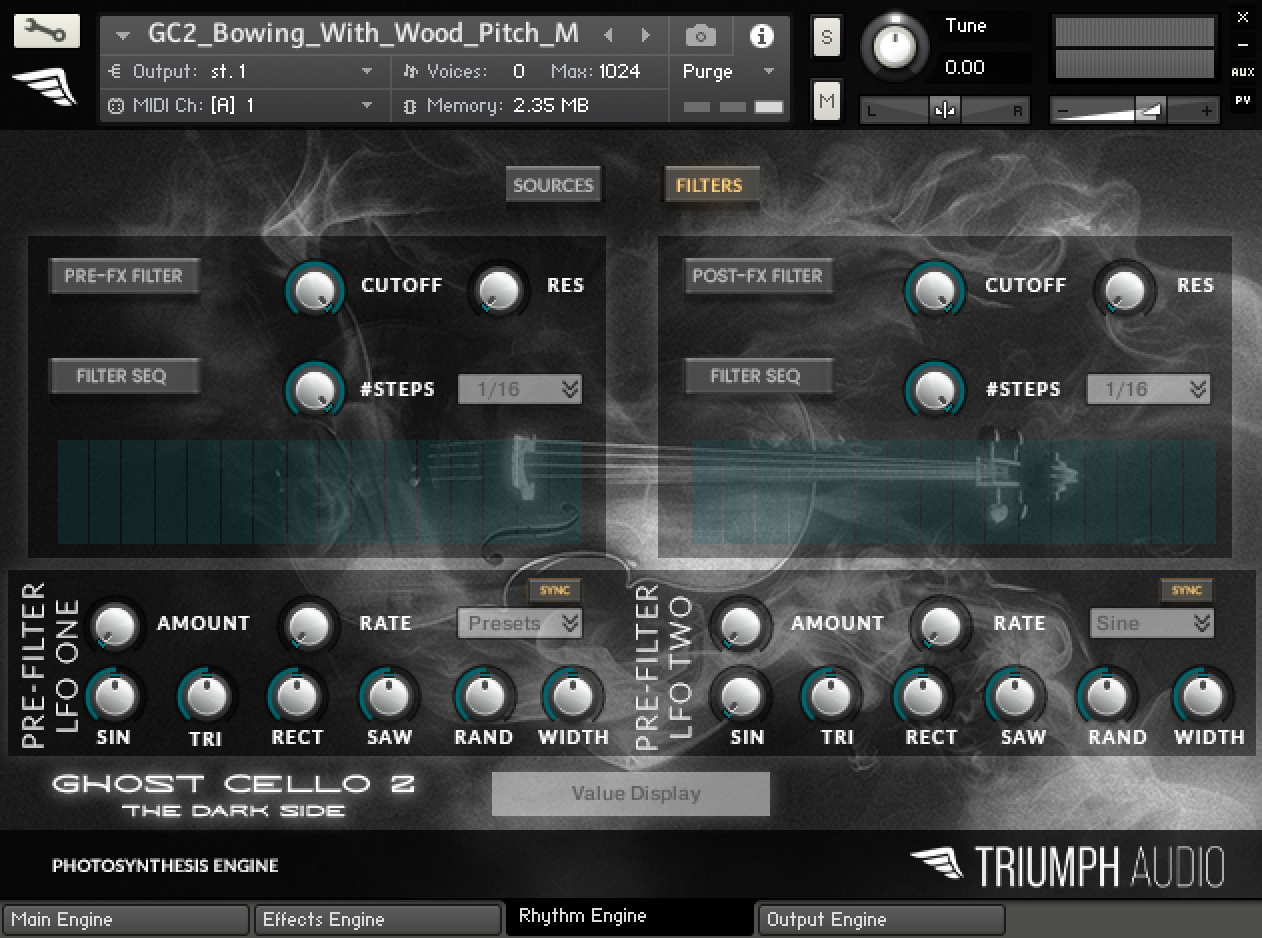This screenshot has width=1262, height=938.
Task: Click the pre-FX RES knob
Action: click(499, 289)
